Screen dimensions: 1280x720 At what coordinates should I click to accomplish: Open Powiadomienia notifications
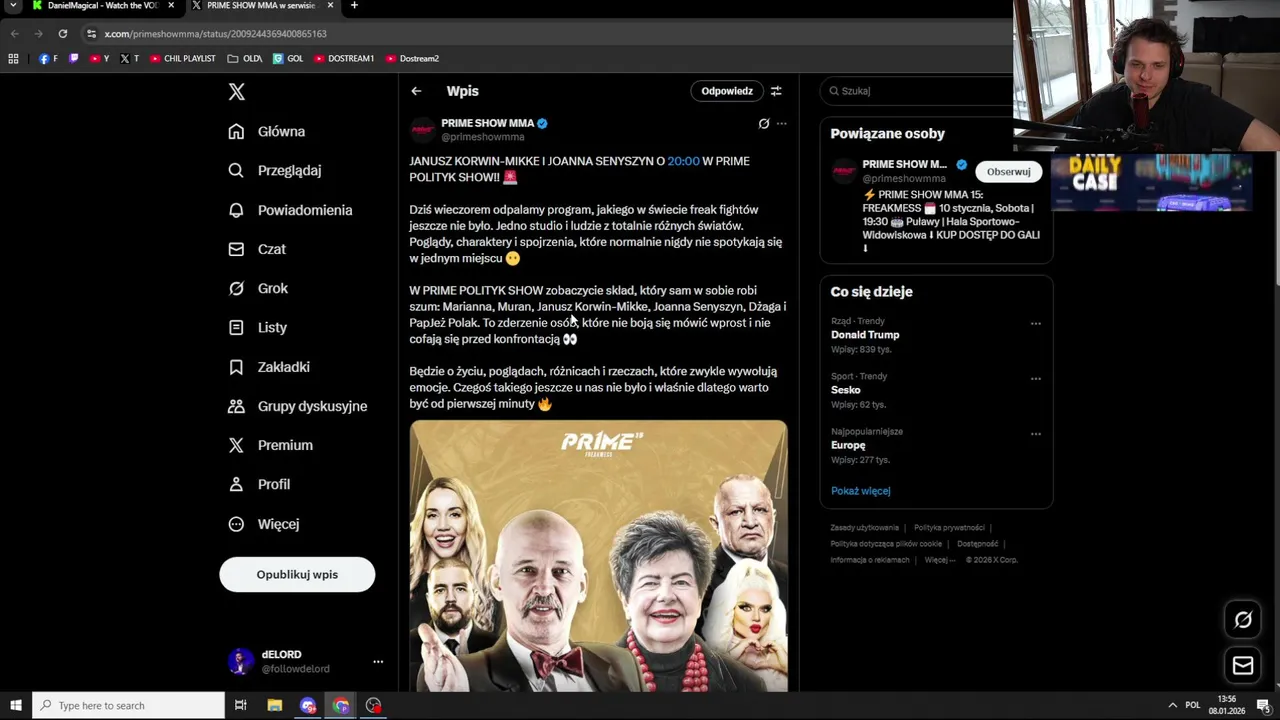[x=290, y=210]
